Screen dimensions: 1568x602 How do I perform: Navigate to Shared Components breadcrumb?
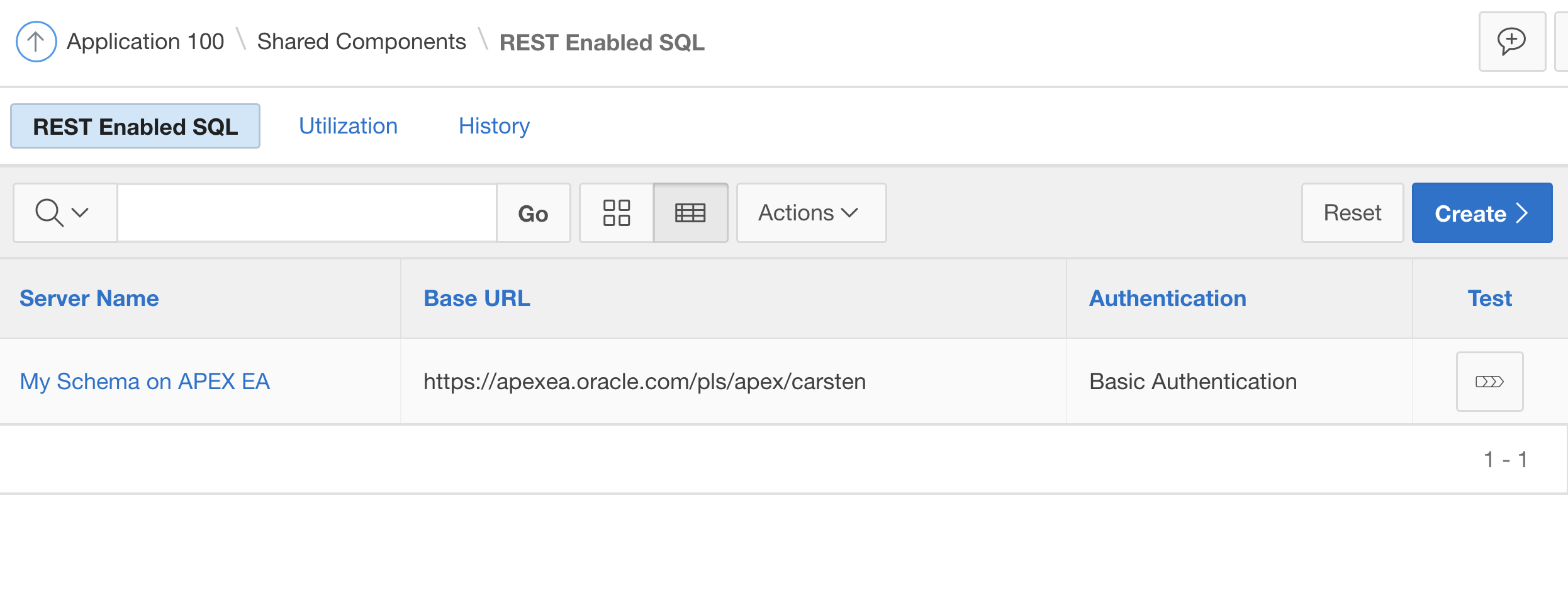[x=361, y=42]
